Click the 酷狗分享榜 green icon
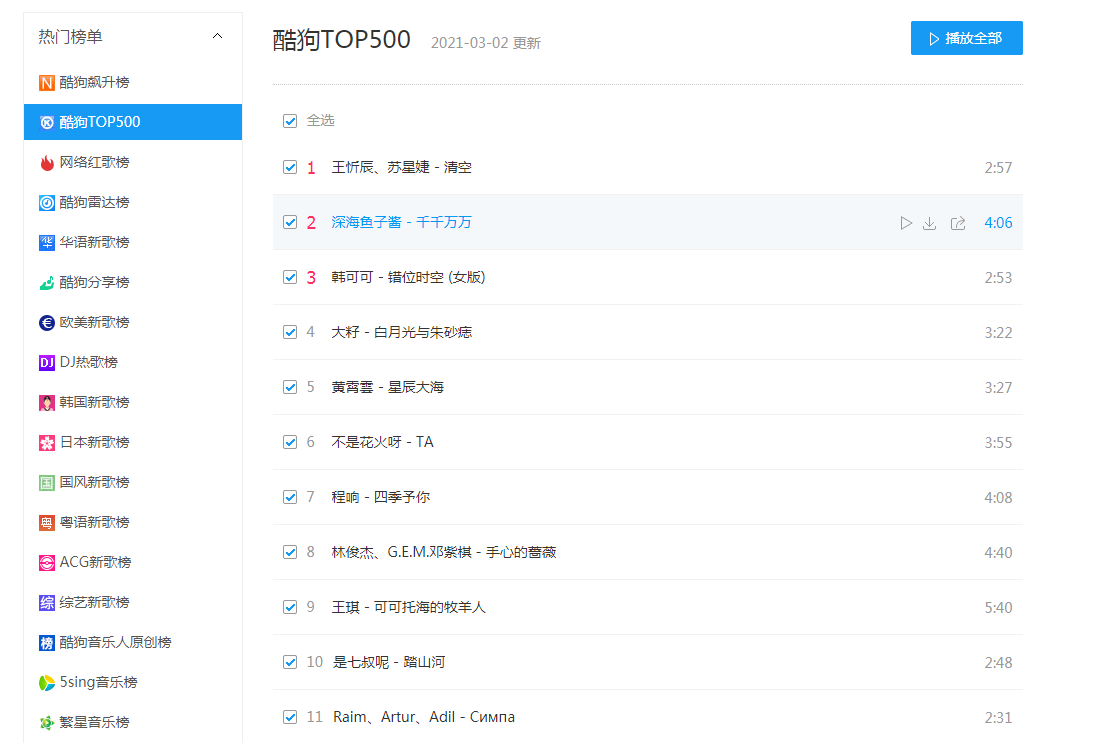 pyautogui.click(x=46, y=283)
